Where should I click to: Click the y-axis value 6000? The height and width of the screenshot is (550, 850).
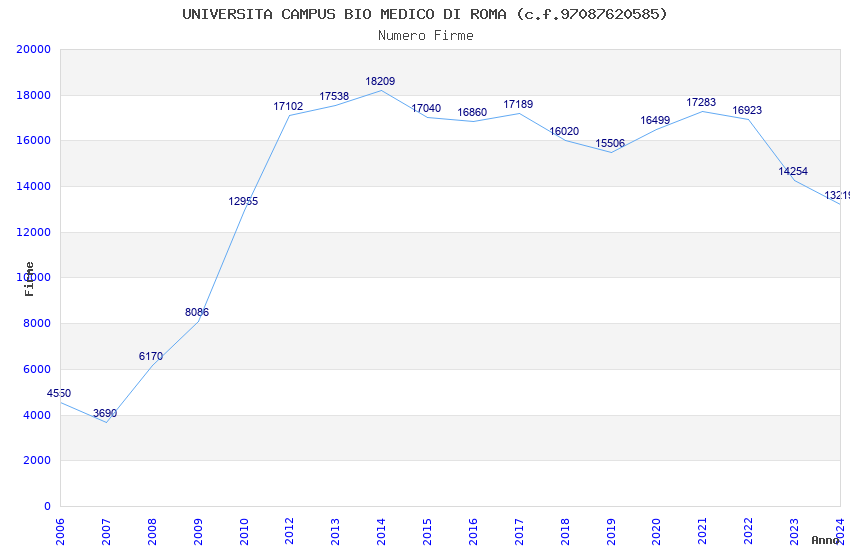tap(37, 370)
